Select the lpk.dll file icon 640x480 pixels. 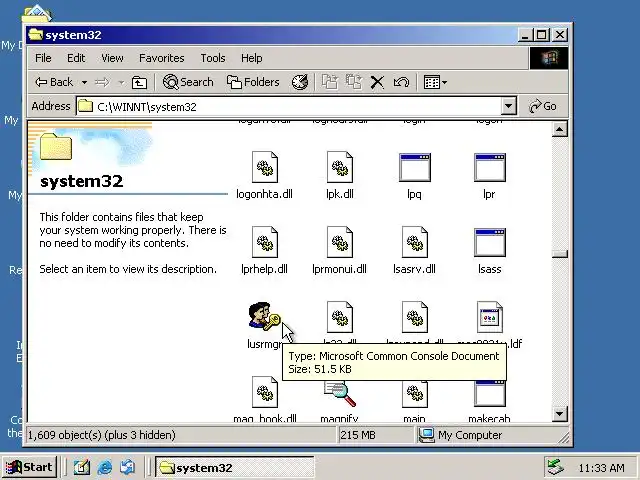pos(340,167)
